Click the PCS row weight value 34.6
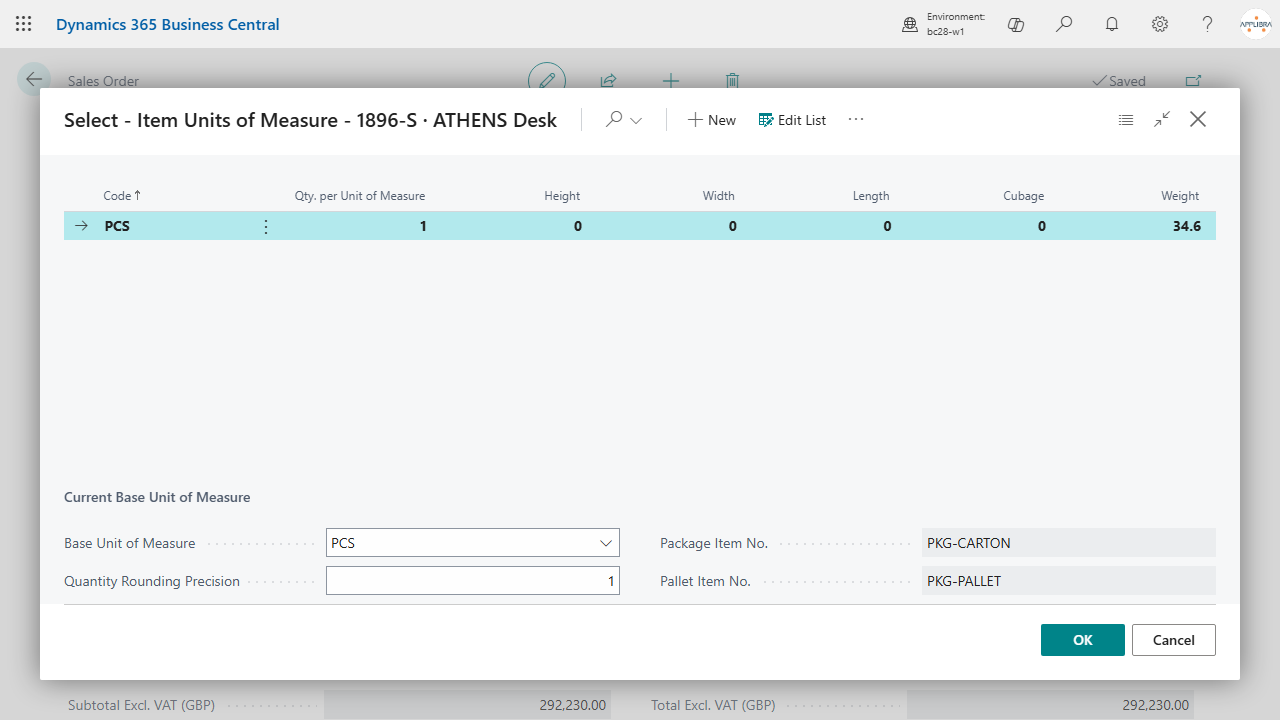Image resolution: width=1280 pixels, height=720 pixels. (x=1187, y=226)
